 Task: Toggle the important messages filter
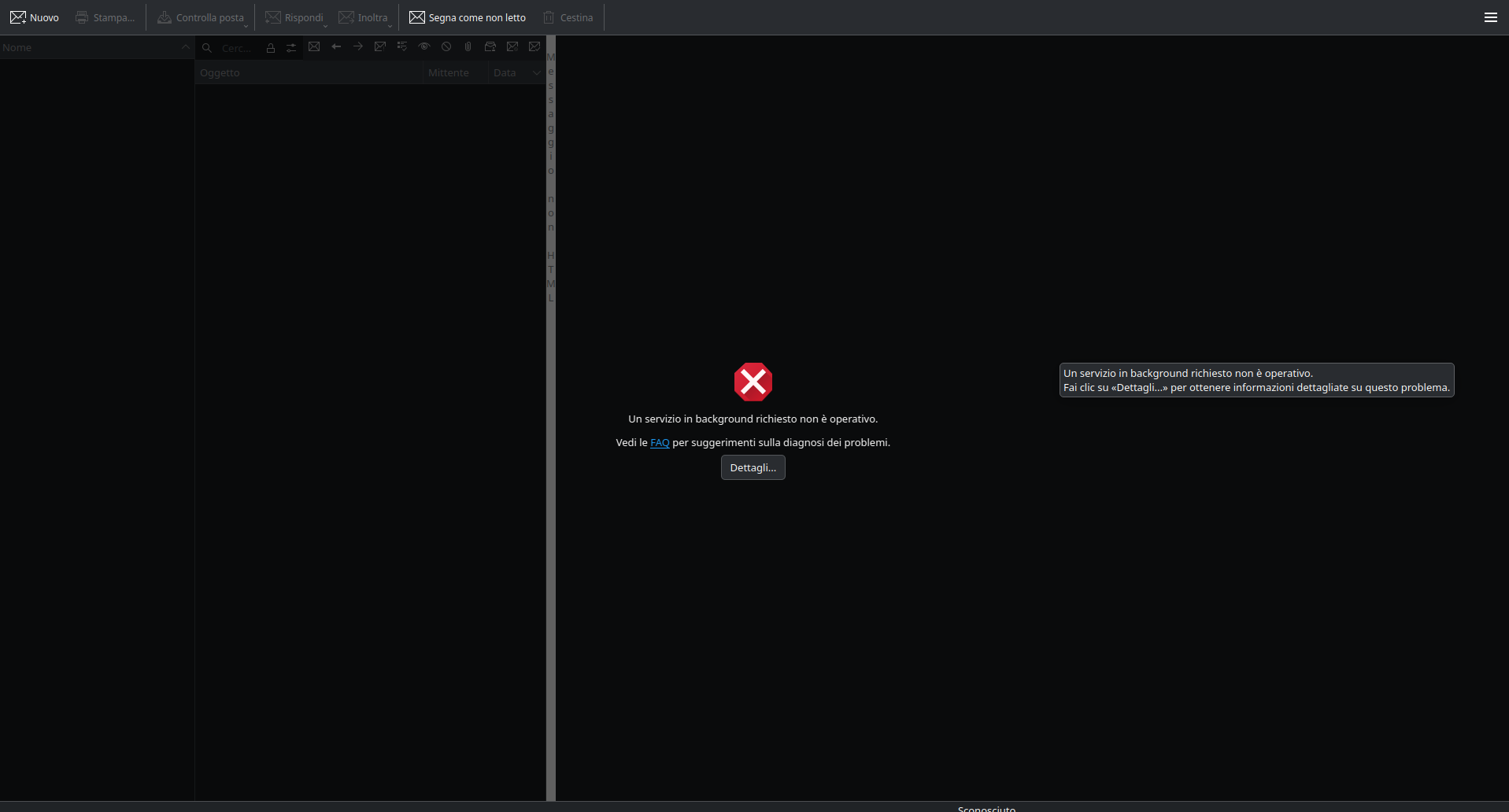pyautogui.click(x=380, y=47)
